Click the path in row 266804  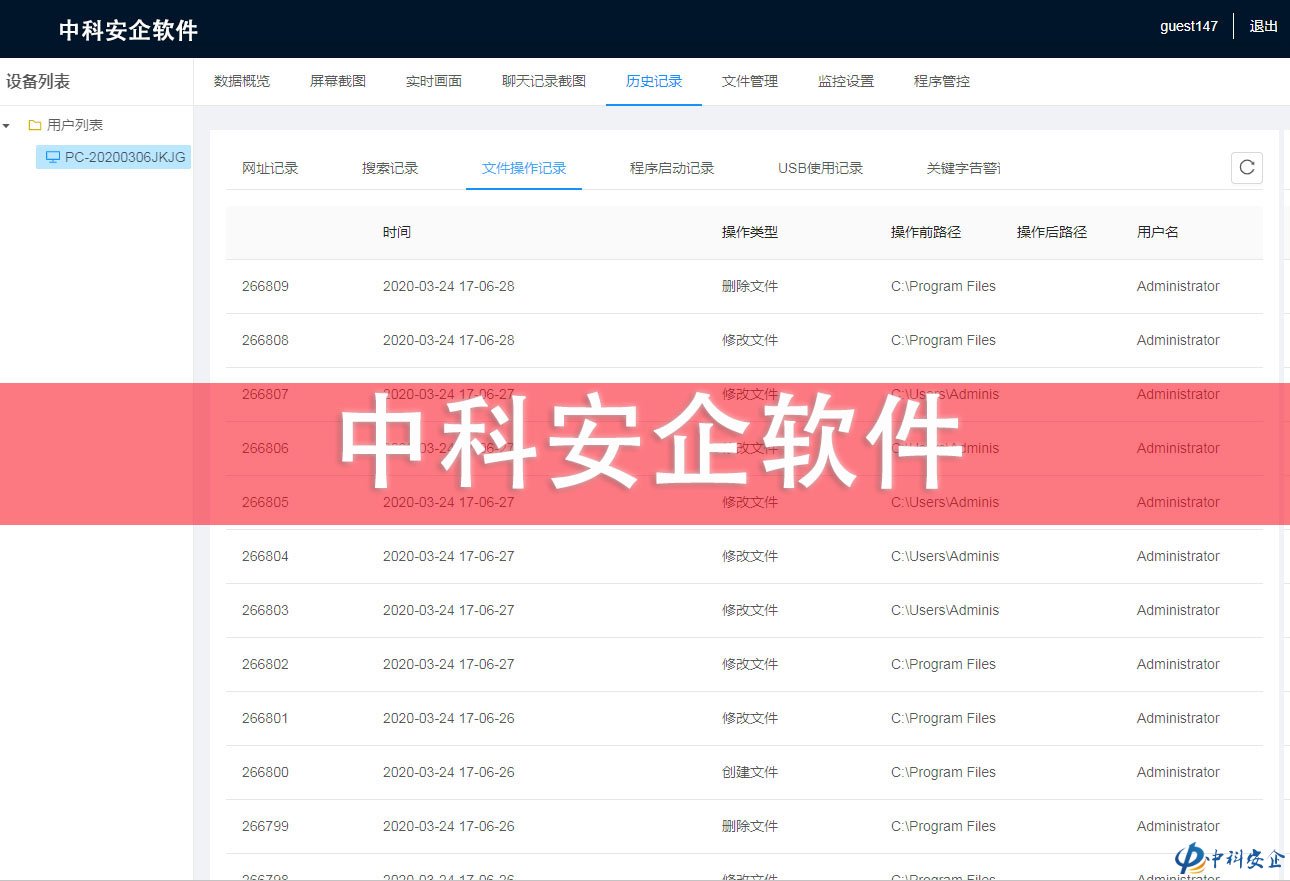[x=945, y=556]
